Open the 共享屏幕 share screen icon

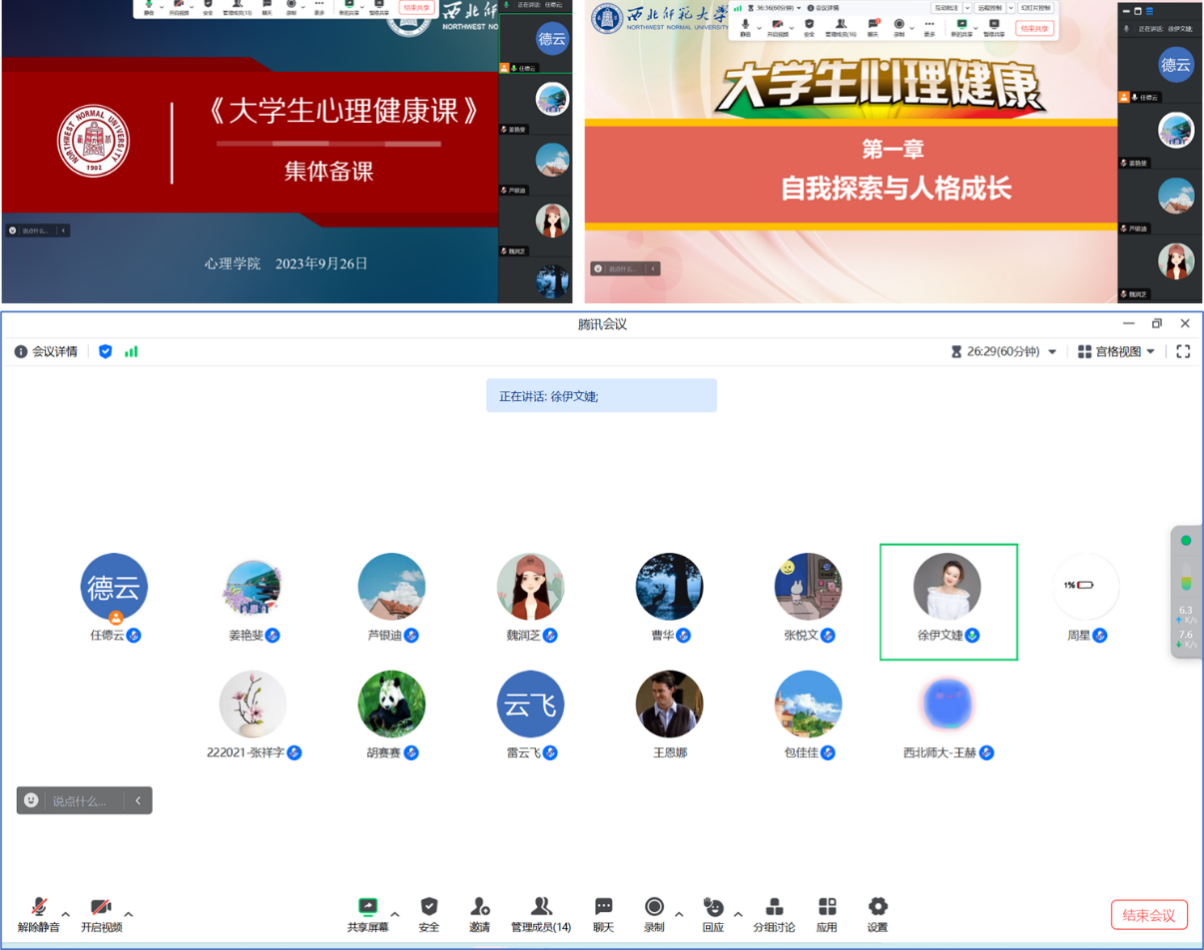pos(367,908)
